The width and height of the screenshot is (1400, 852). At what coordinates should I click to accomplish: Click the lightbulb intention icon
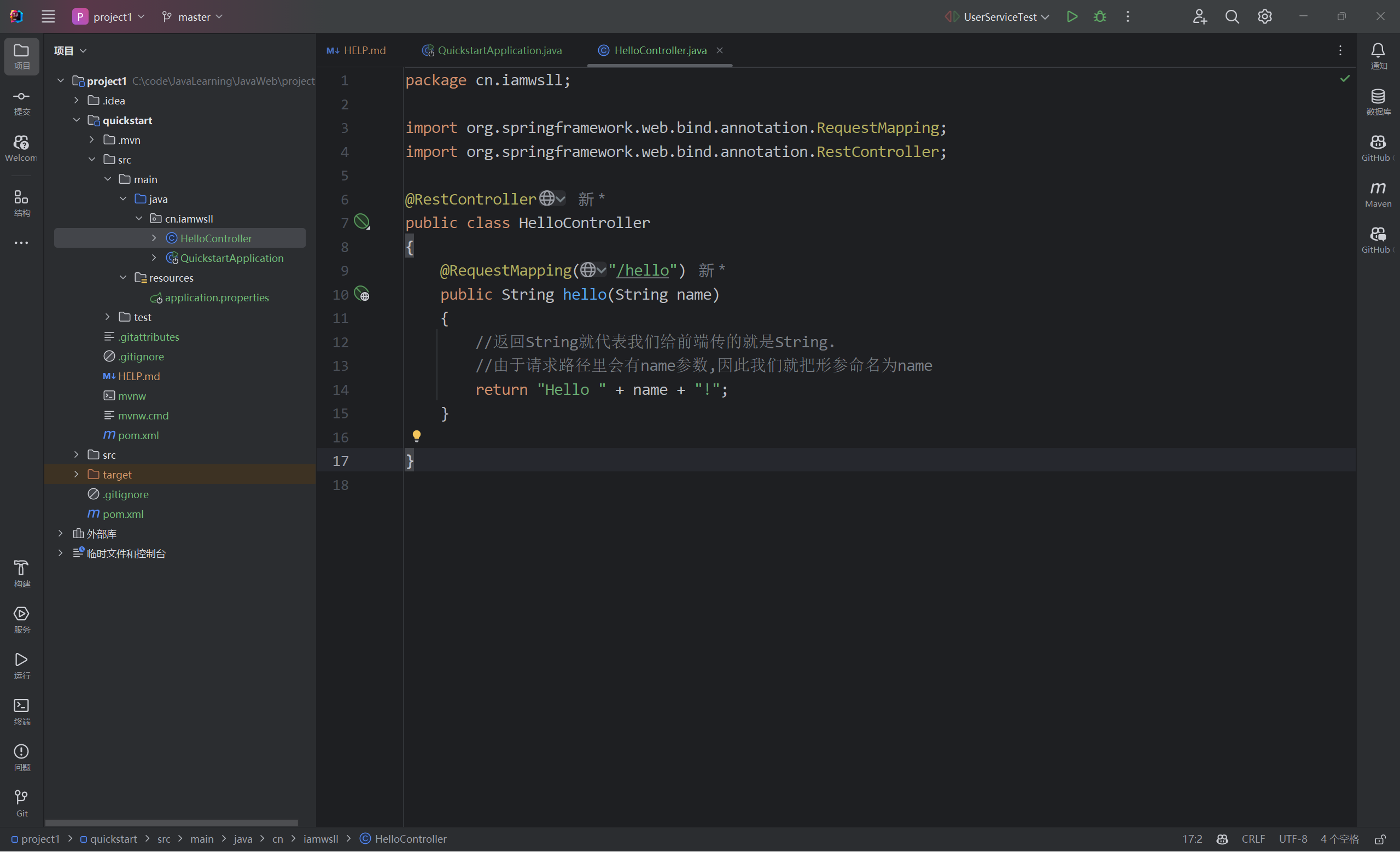(417, 436)
